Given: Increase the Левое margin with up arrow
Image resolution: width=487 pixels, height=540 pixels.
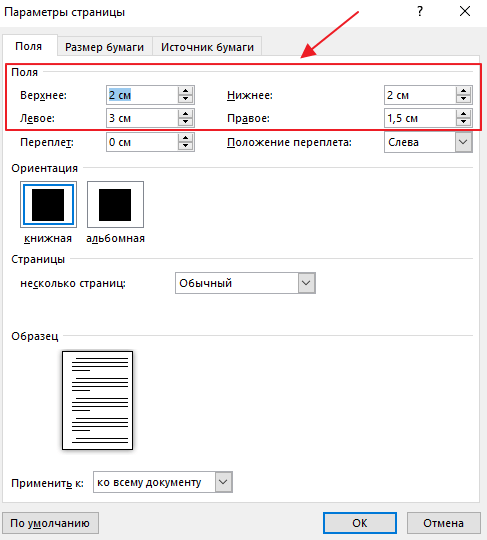Looking at the screenshot, I should coord(185,114).
